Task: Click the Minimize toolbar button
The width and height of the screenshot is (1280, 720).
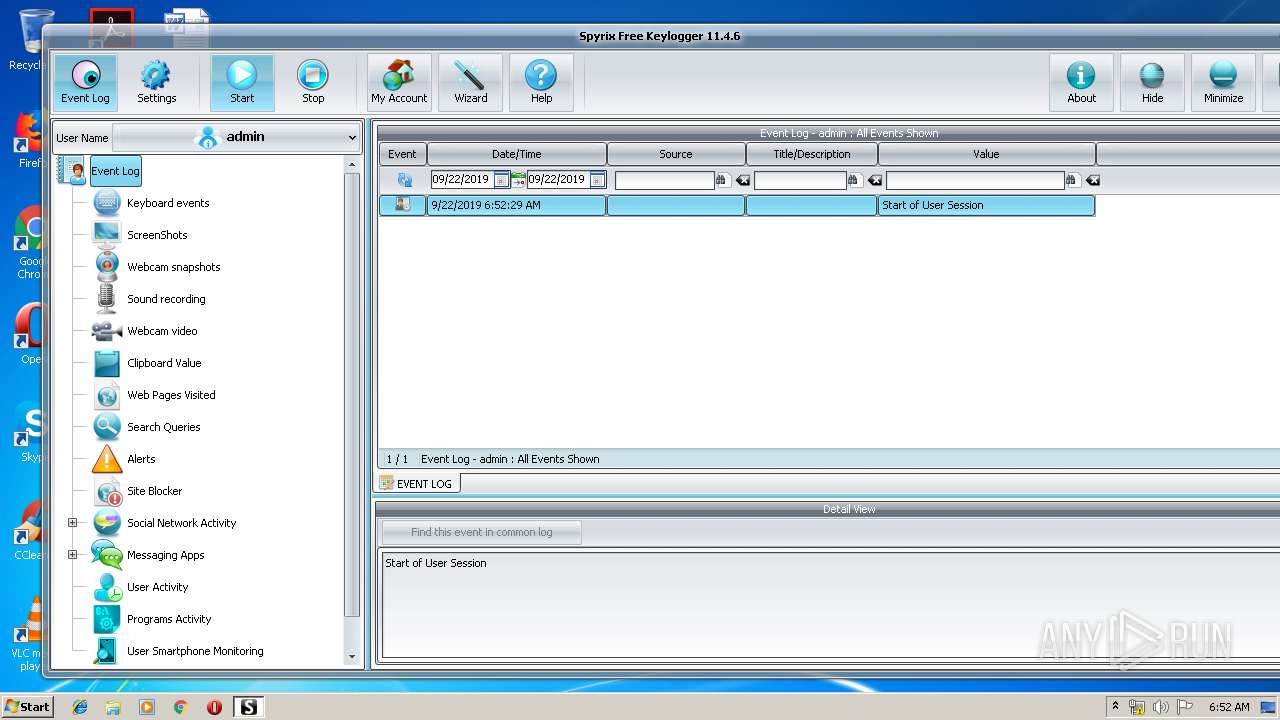Action: 1223,82
